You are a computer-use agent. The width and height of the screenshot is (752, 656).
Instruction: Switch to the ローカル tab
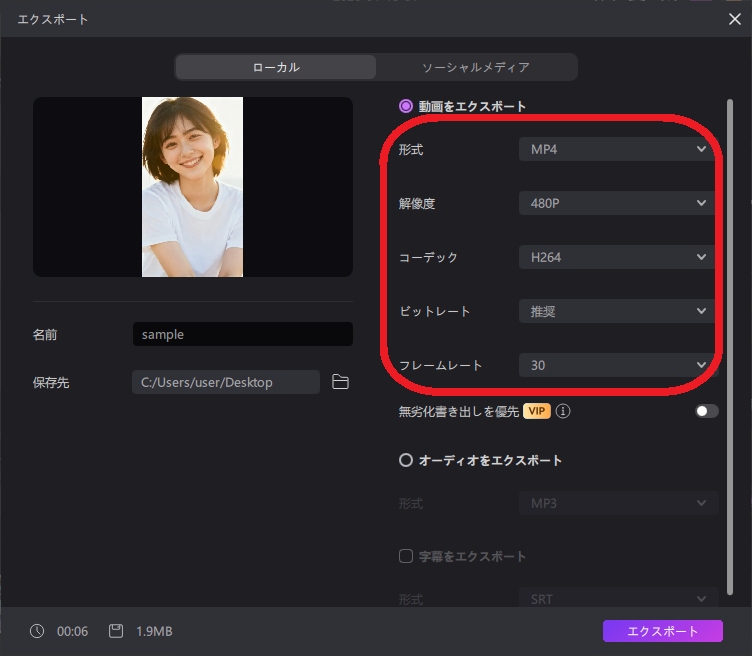[276, 67]
